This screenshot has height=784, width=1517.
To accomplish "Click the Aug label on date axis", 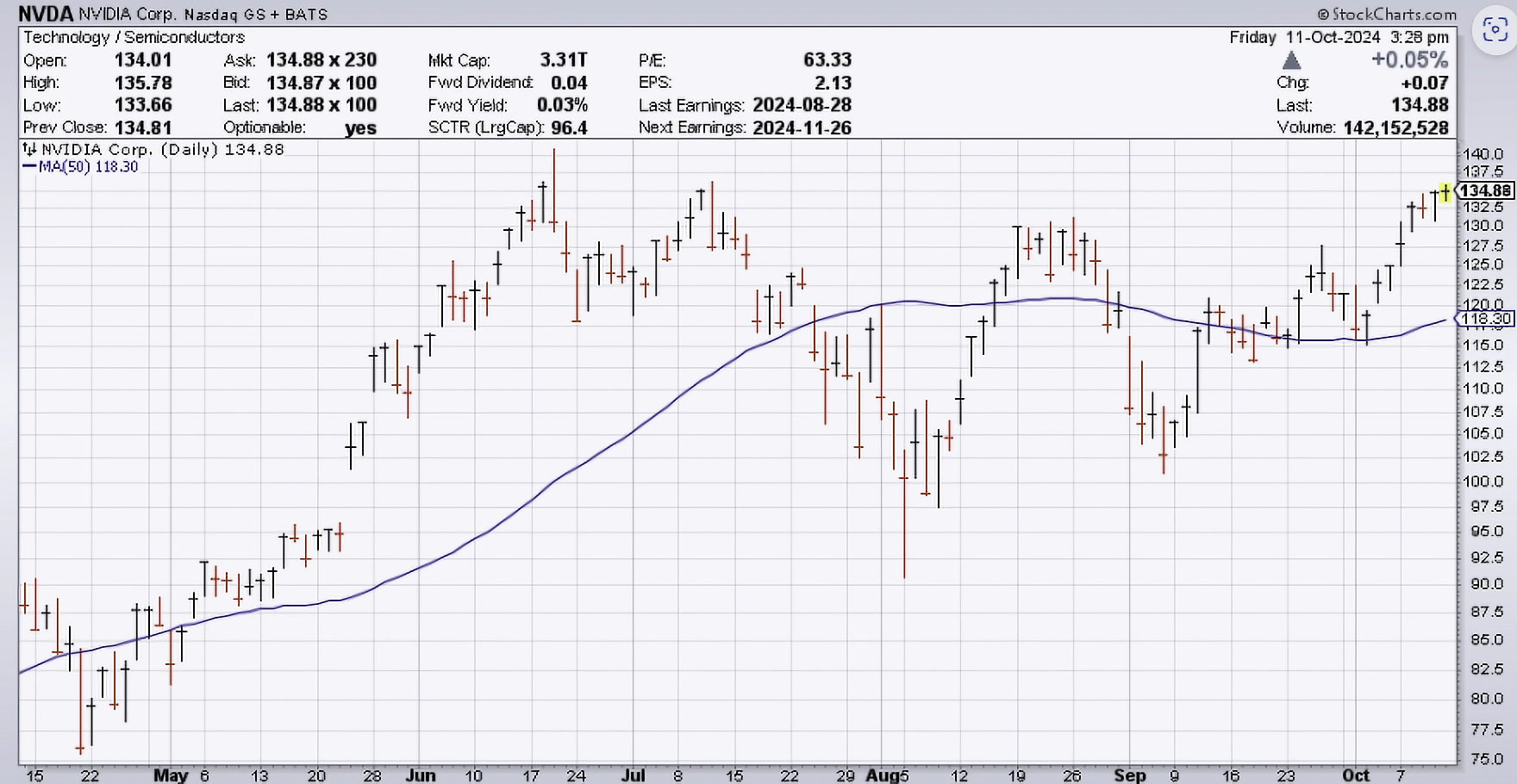I will [x=883, y=775].
